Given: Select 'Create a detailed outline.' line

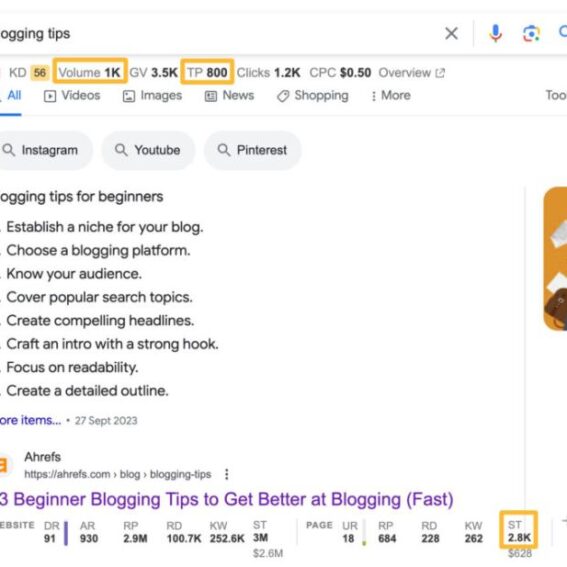Looking at the screenshot, I should tap(88, 391).
